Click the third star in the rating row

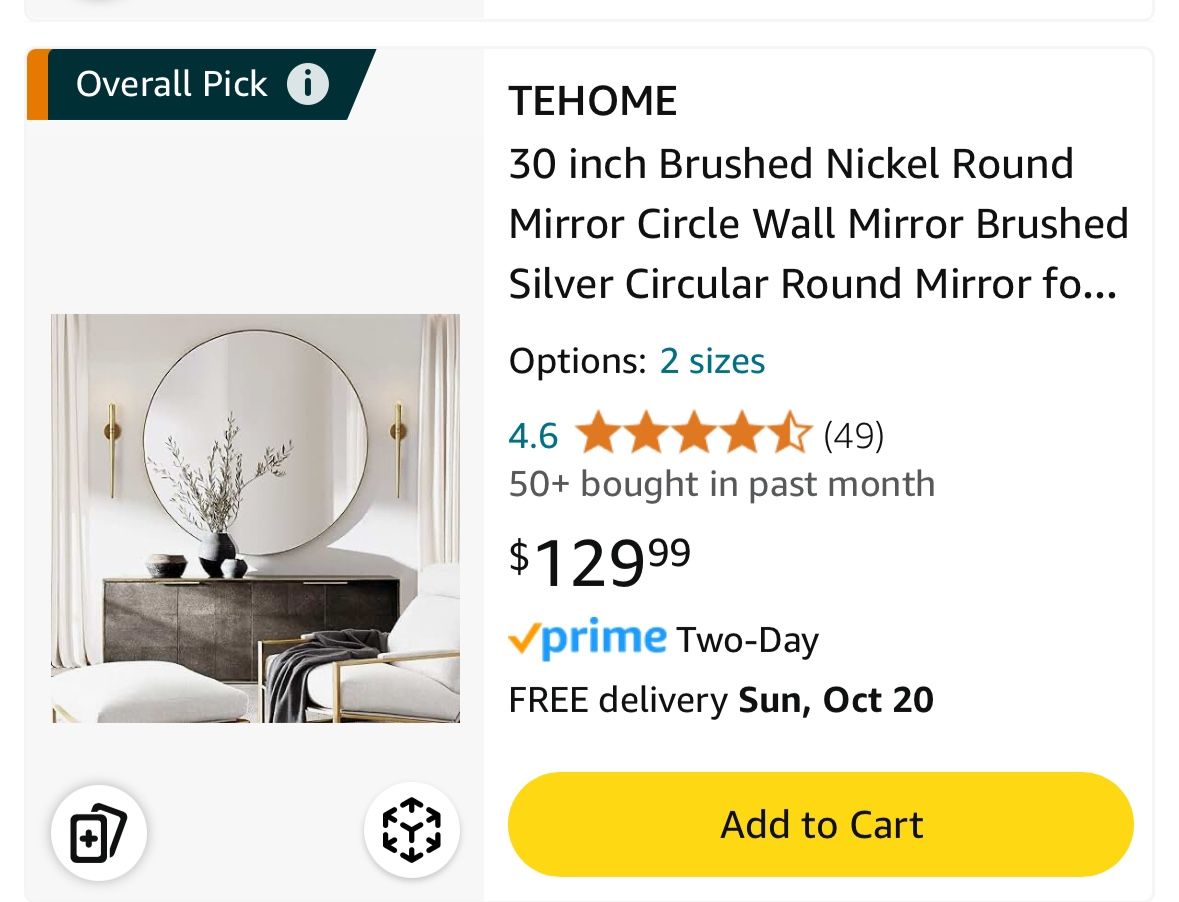693,434
